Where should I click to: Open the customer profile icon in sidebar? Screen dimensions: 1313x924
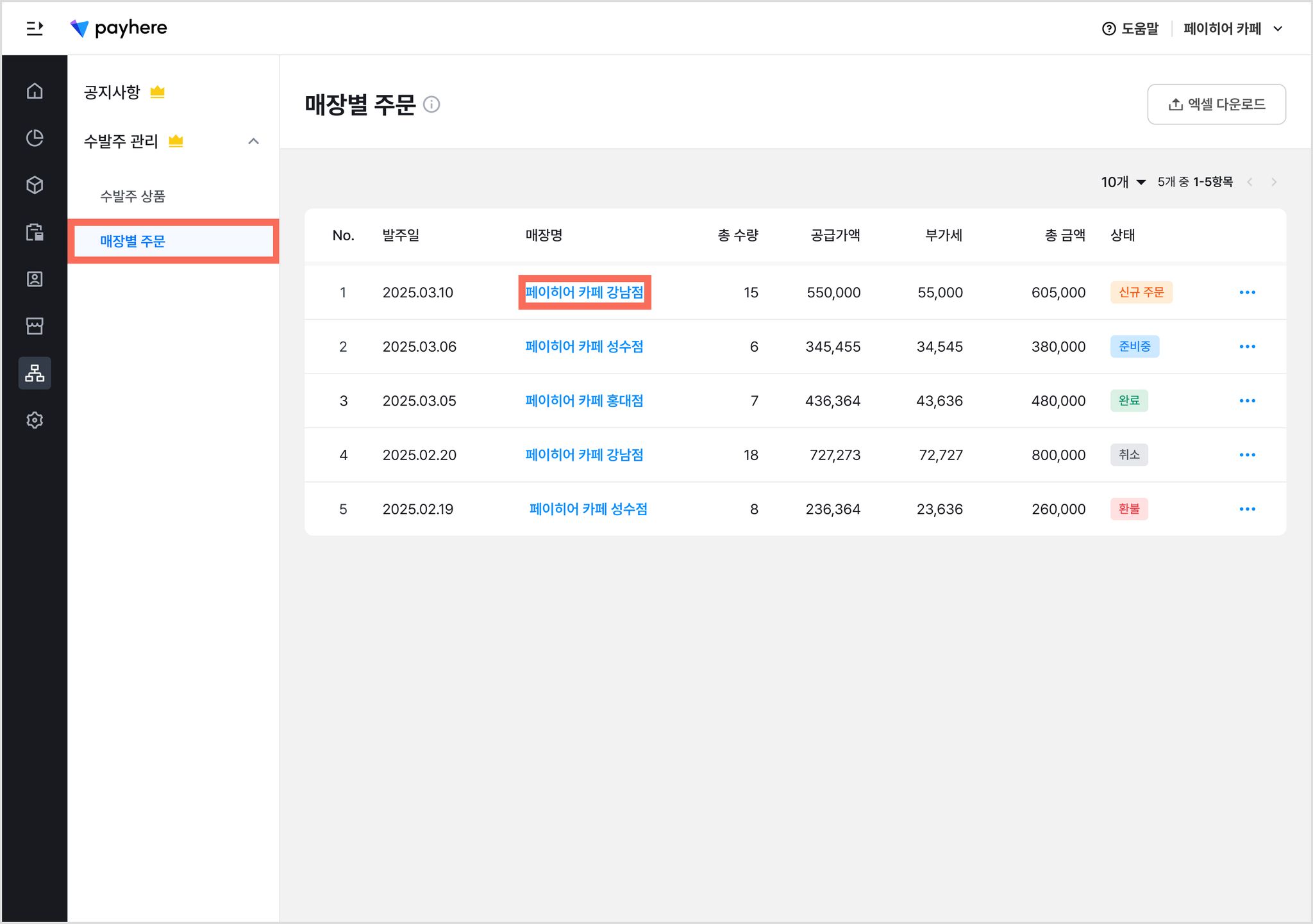click(x=35, y=279)
